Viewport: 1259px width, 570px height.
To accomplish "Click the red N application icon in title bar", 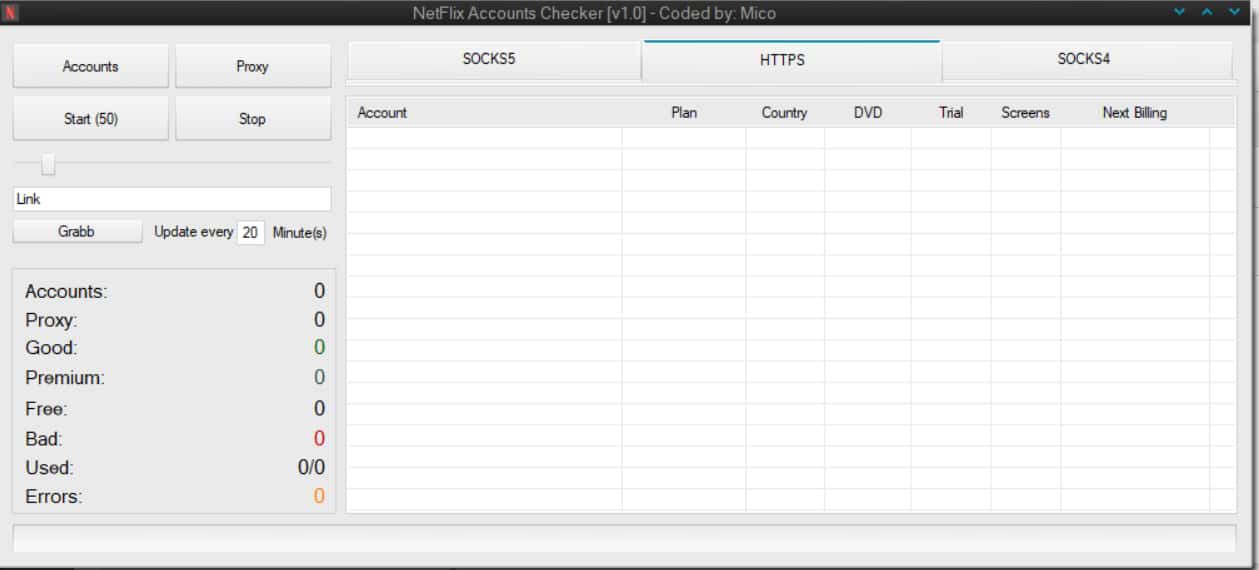I will click(11, 13).
